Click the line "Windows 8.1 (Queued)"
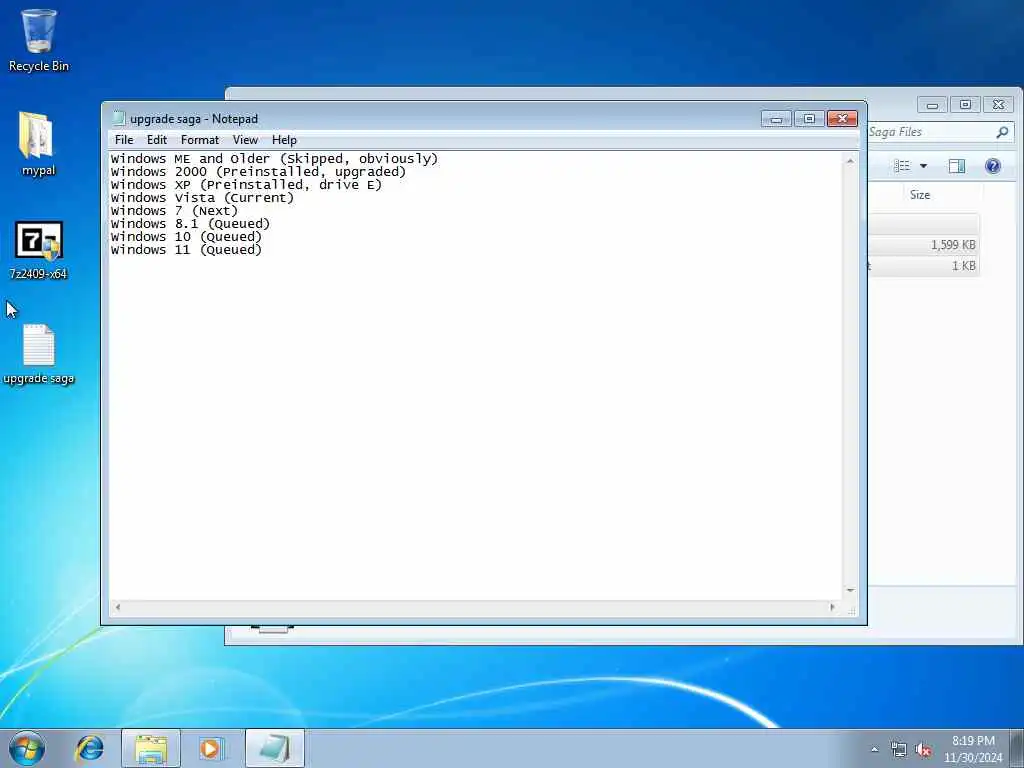The image size is (1024, 768). [x=190, y=224]
